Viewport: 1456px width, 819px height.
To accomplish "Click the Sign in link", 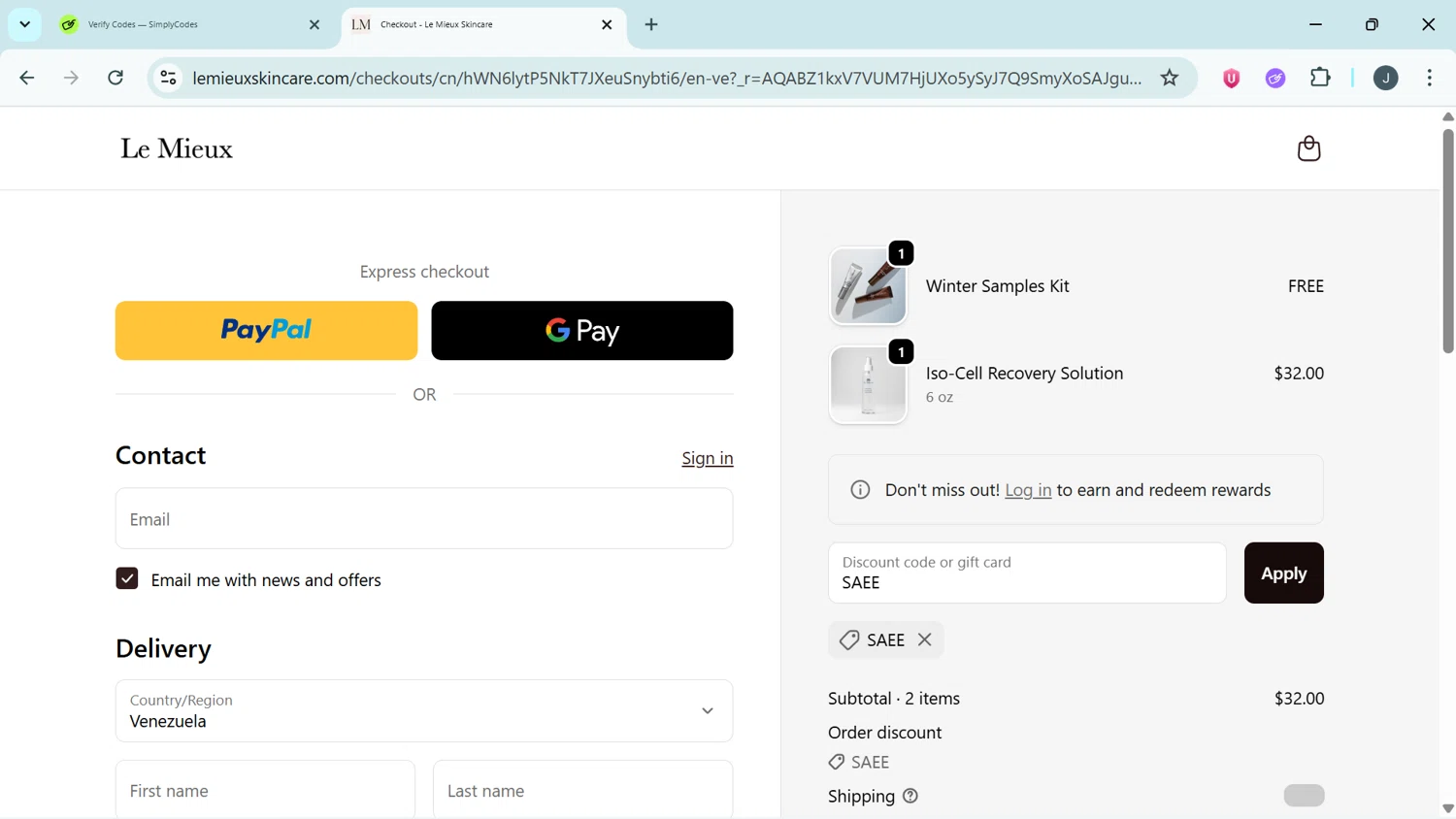I will click(708, 458).
